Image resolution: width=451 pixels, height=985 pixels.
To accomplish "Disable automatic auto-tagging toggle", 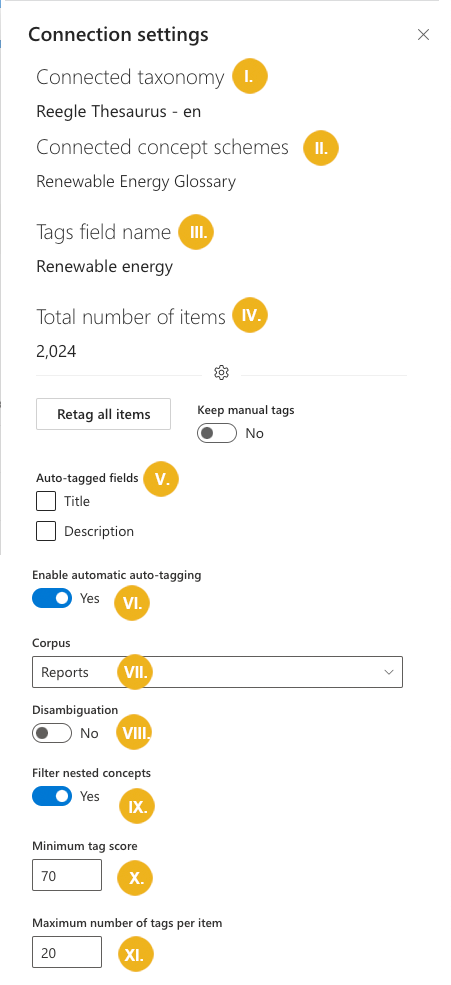I will pyautogui.click(x=52, y=599).
